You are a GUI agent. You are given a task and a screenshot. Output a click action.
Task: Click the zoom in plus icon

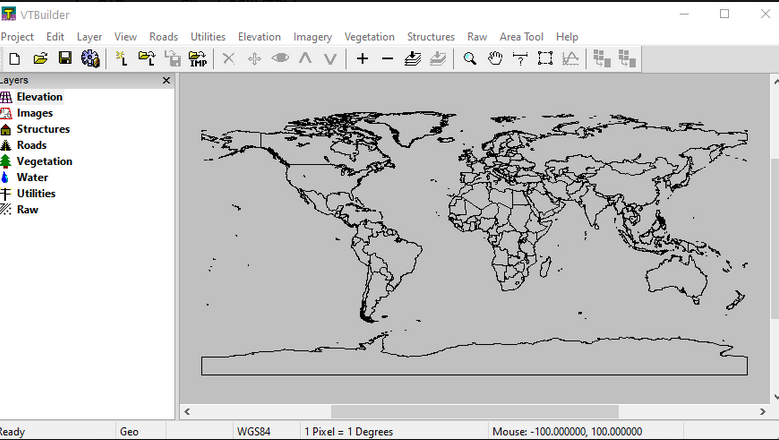(362, 59)
